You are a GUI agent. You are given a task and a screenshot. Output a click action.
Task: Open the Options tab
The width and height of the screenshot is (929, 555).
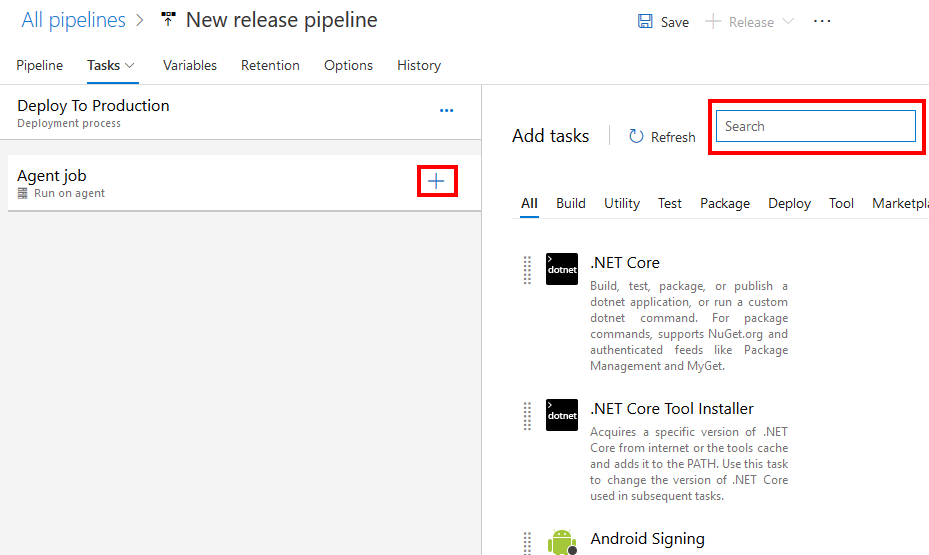348,65
